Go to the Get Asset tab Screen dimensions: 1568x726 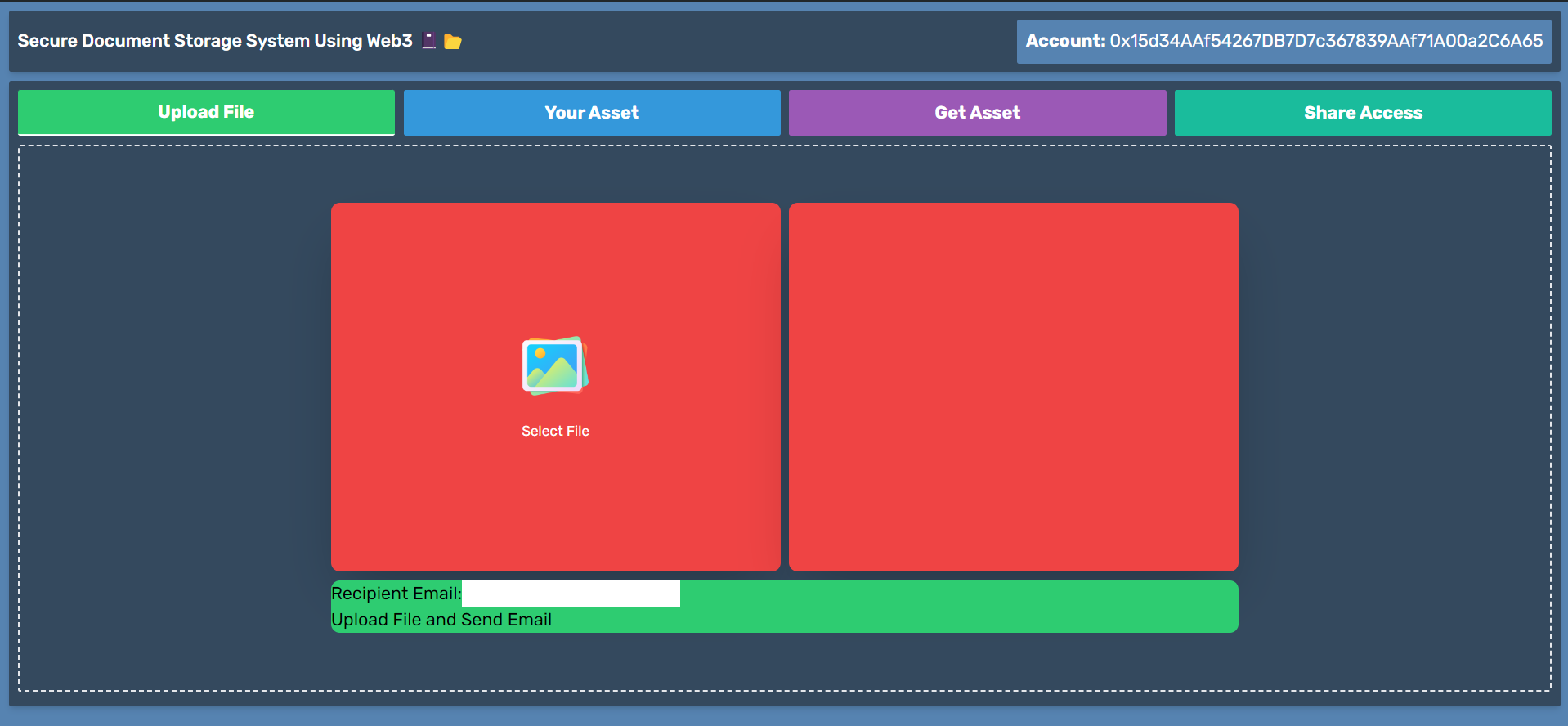click(977, 113)
